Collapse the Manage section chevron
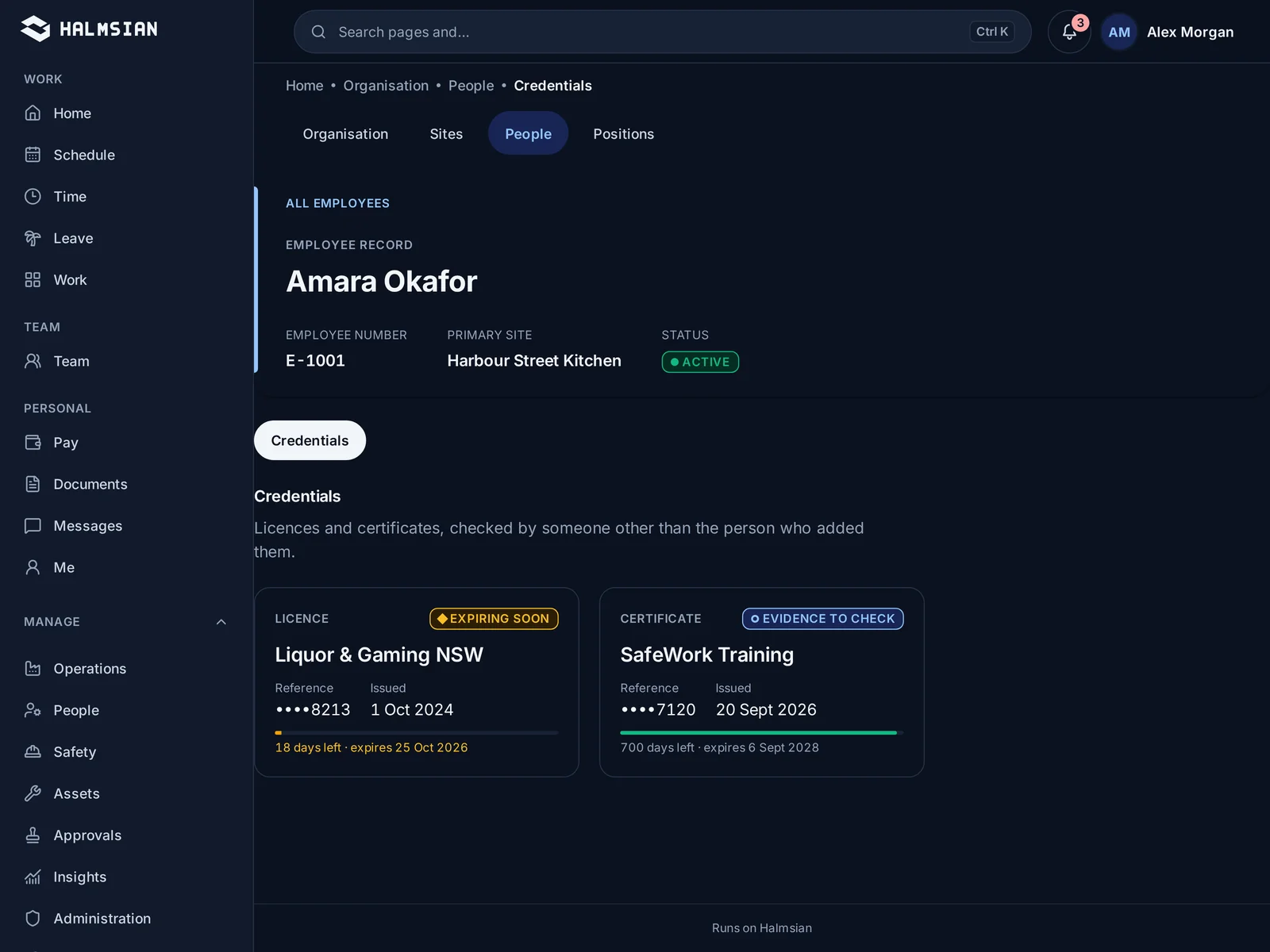Screen dimensions: 1270x952 click(x=221, y=622)
